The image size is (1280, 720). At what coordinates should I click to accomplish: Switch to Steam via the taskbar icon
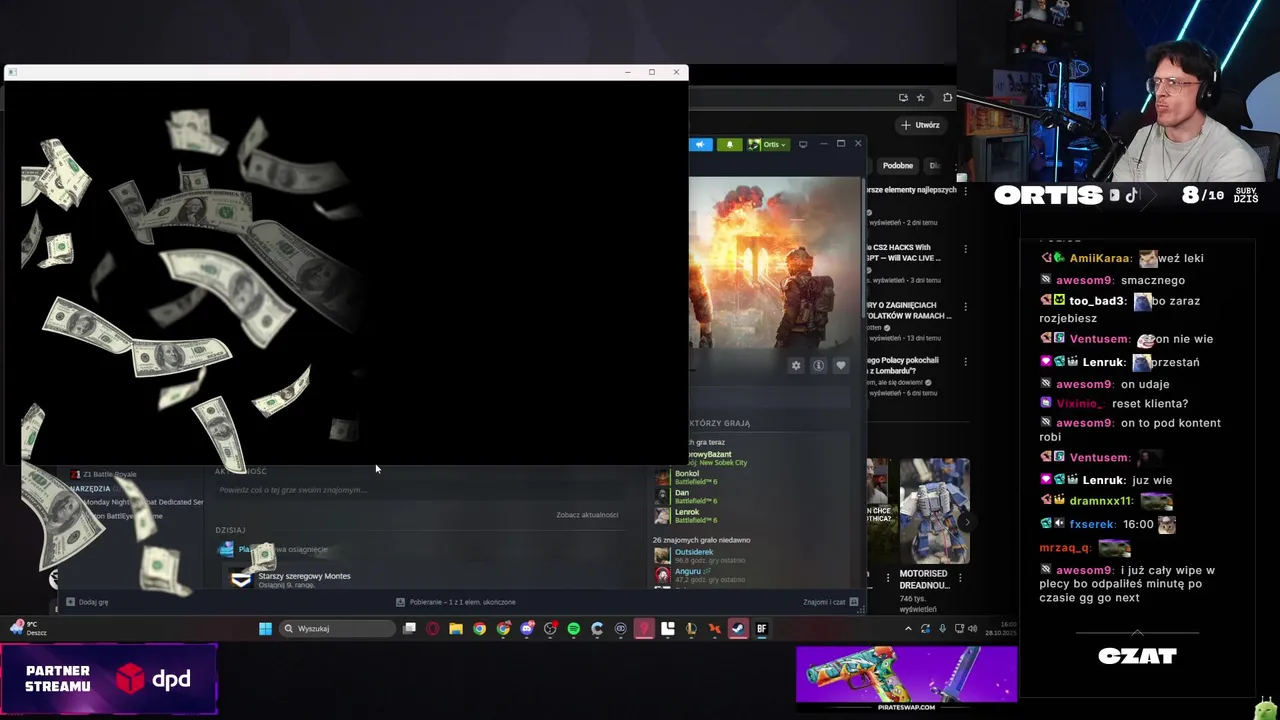pos(738,629)
